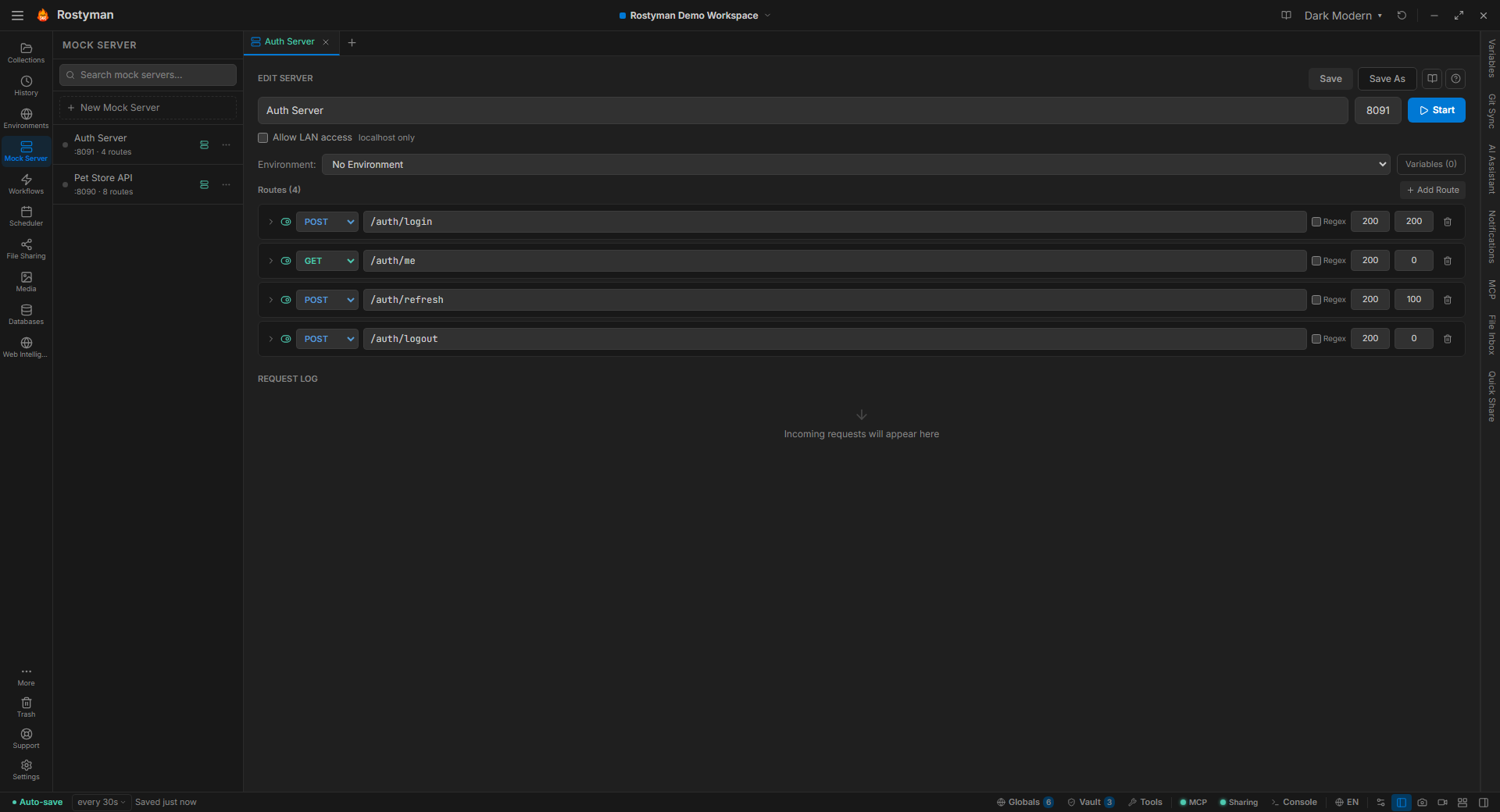Enable Regex for /auth/me route
This screenshot has height=812, width=1500.
click(x=1316, y=261)
